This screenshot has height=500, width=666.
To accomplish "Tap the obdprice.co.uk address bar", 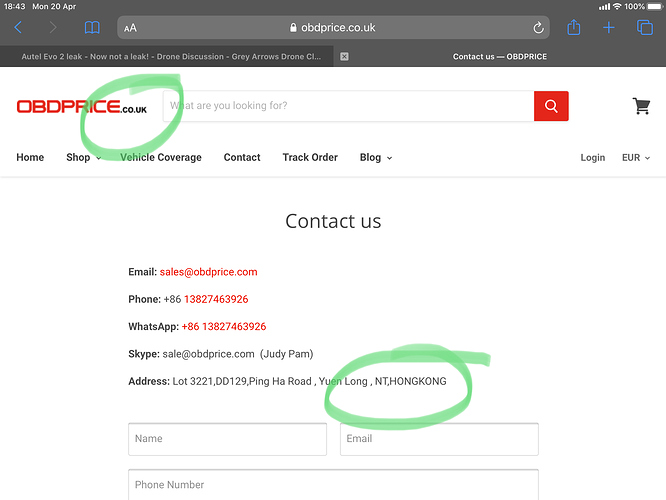I will pyautogui.click(x=333, y=28).
